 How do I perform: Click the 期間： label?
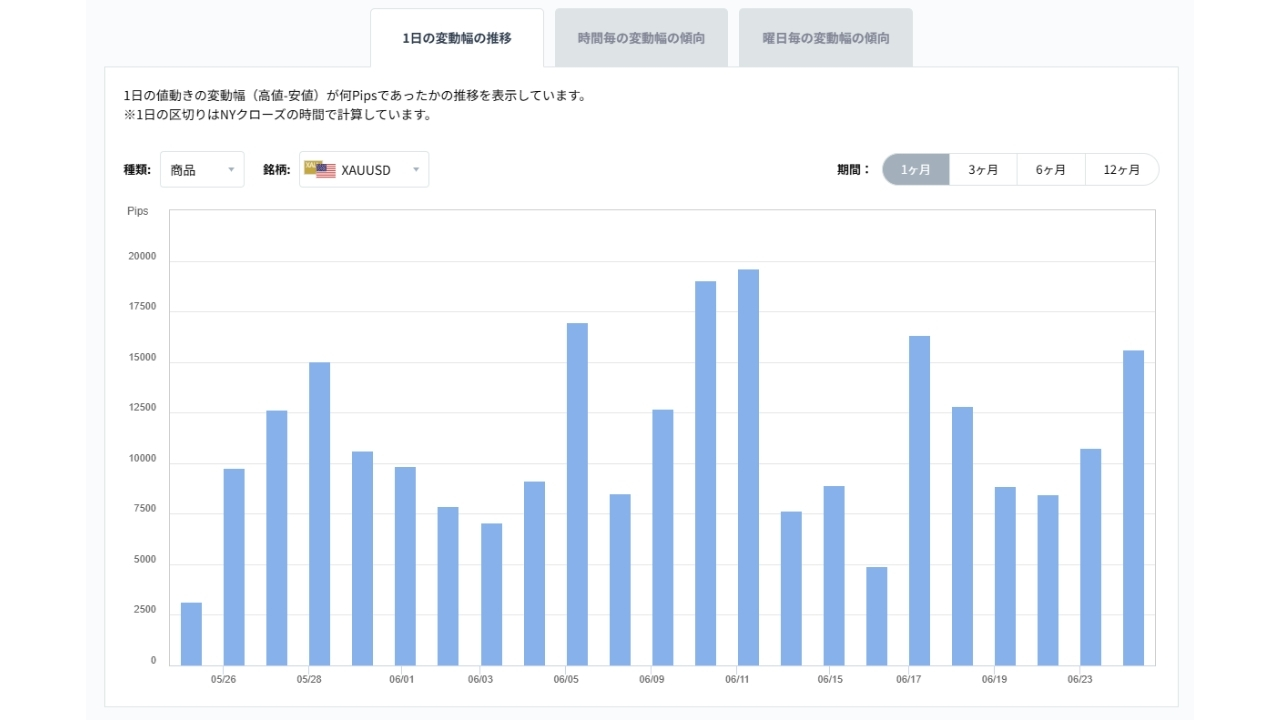[x=854, y=170]
